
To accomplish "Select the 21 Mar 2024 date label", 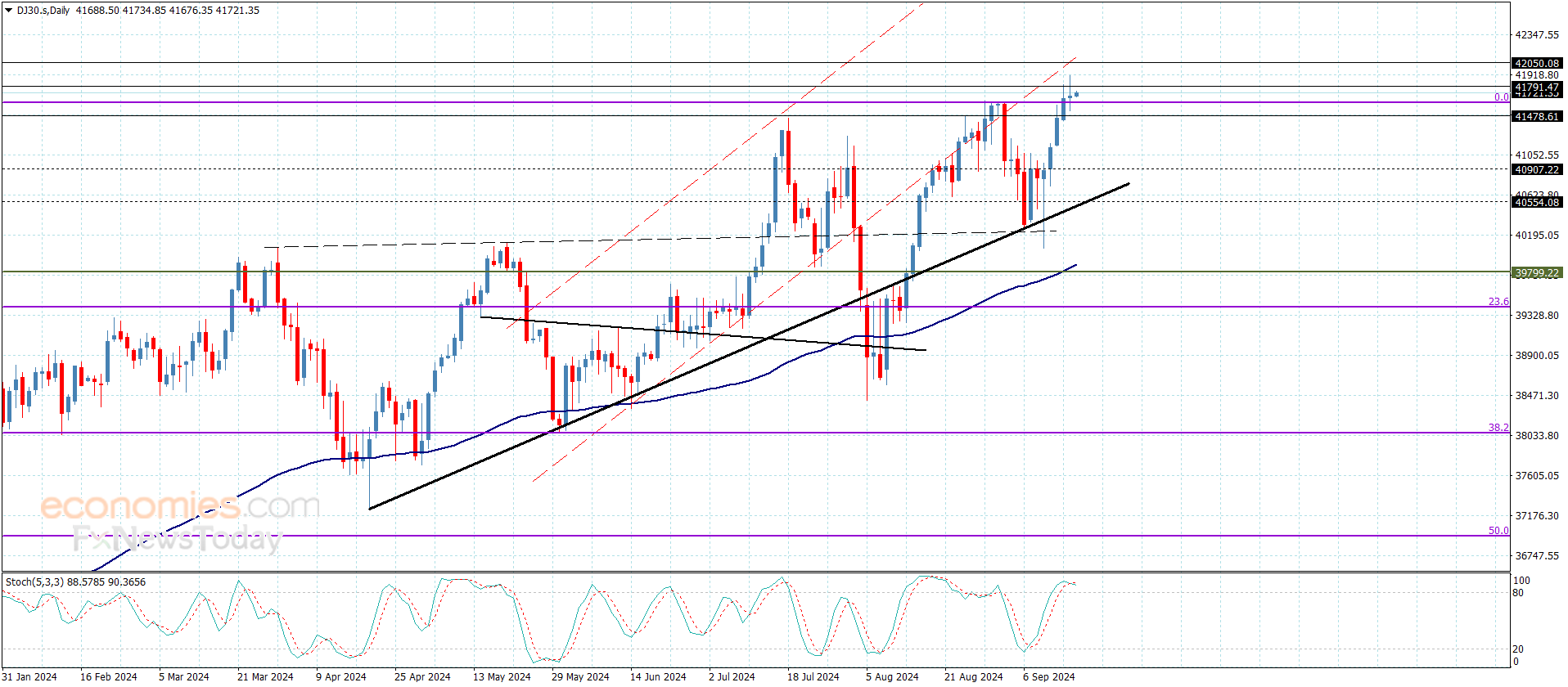I will tap(265, 677).
